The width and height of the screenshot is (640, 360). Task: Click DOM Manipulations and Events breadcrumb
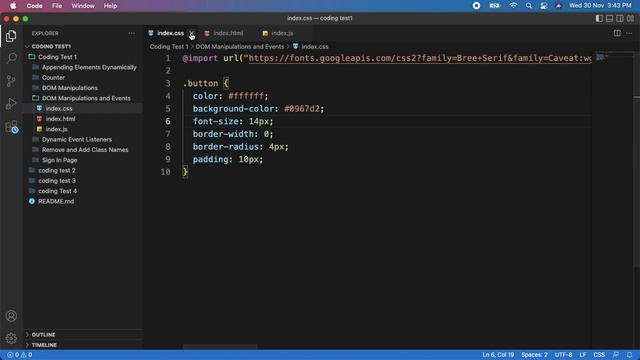[240, 47]
